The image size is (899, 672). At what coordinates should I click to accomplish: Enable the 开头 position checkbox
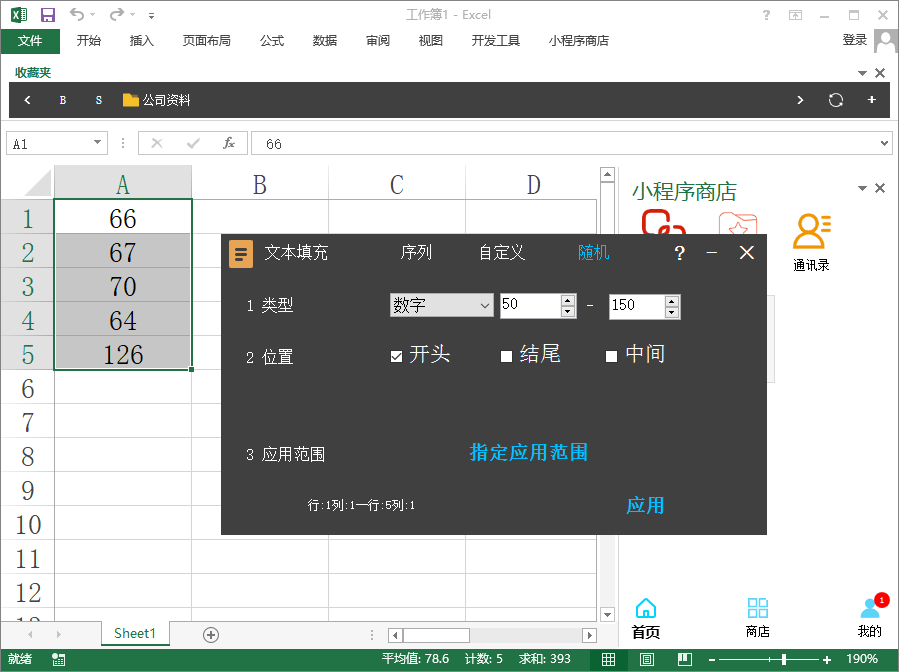(x=396, y=357)
